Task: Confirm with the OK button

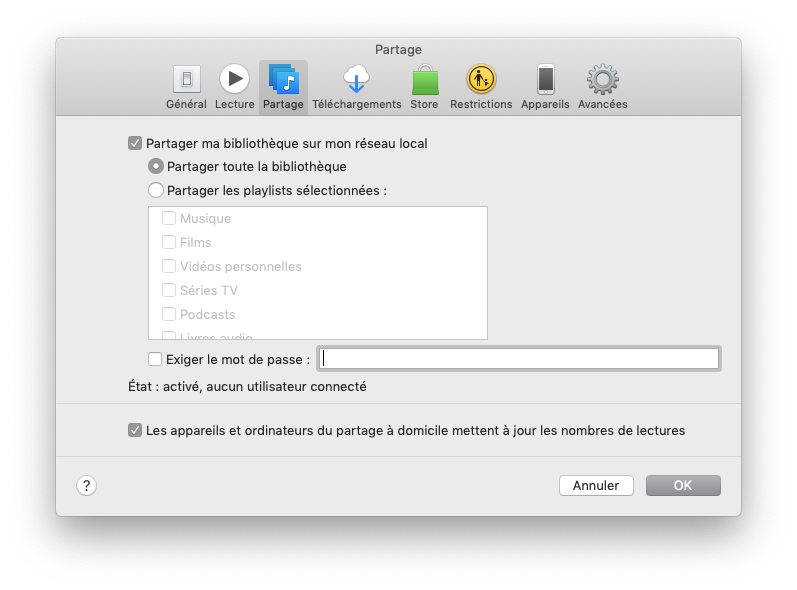Action: point(683,485)
